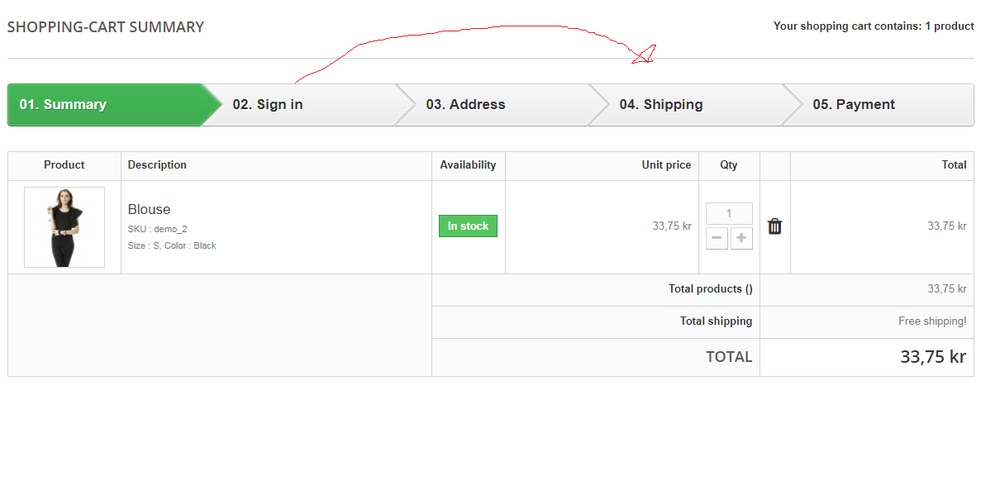The width and height of the screenshot is (1000, 495).
Task: Go to the 01. Summary step
Action: click(63, 105)
